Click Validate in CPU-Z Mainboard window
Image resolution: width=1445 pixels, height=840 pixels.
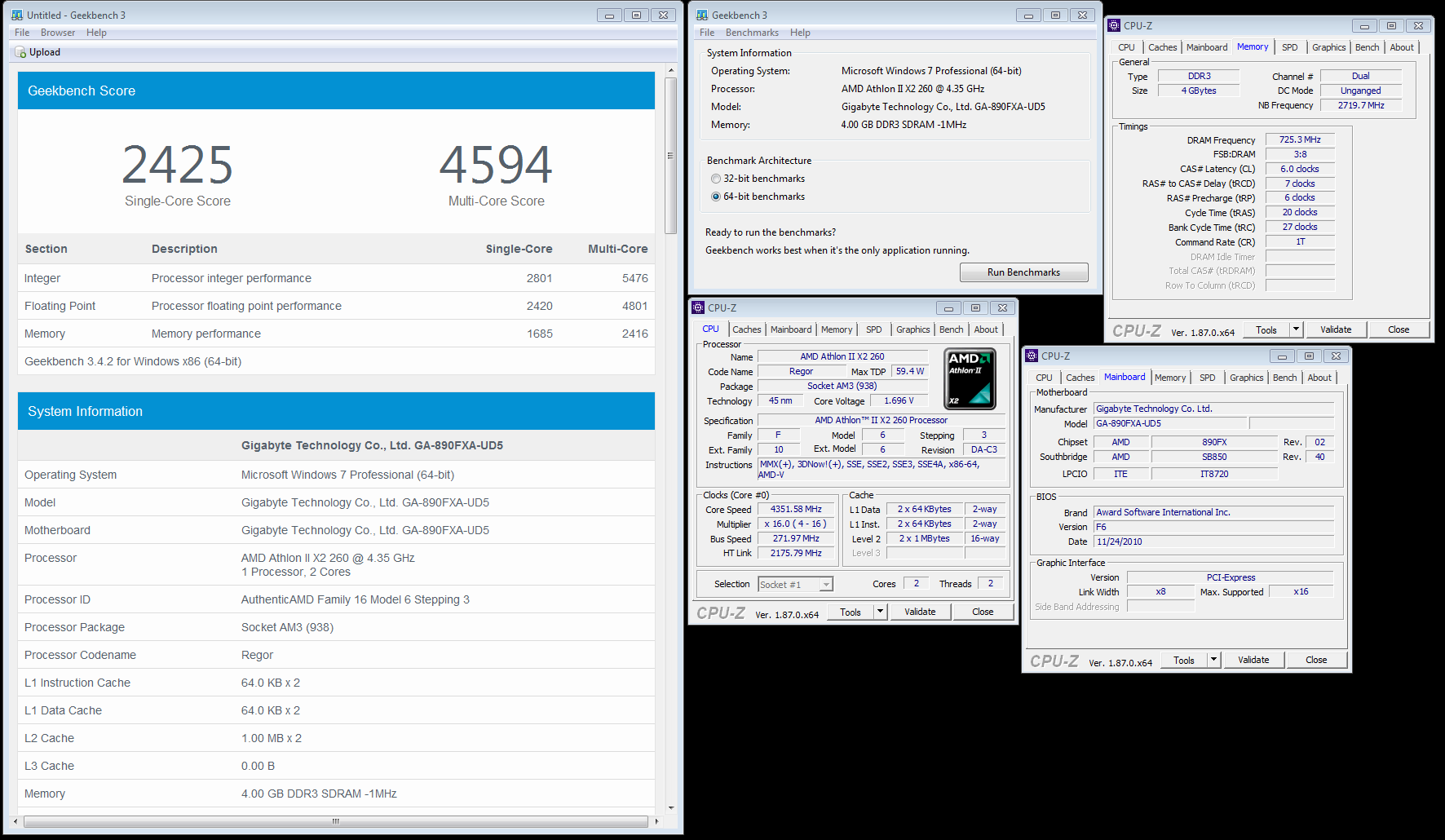point(1253,660)
